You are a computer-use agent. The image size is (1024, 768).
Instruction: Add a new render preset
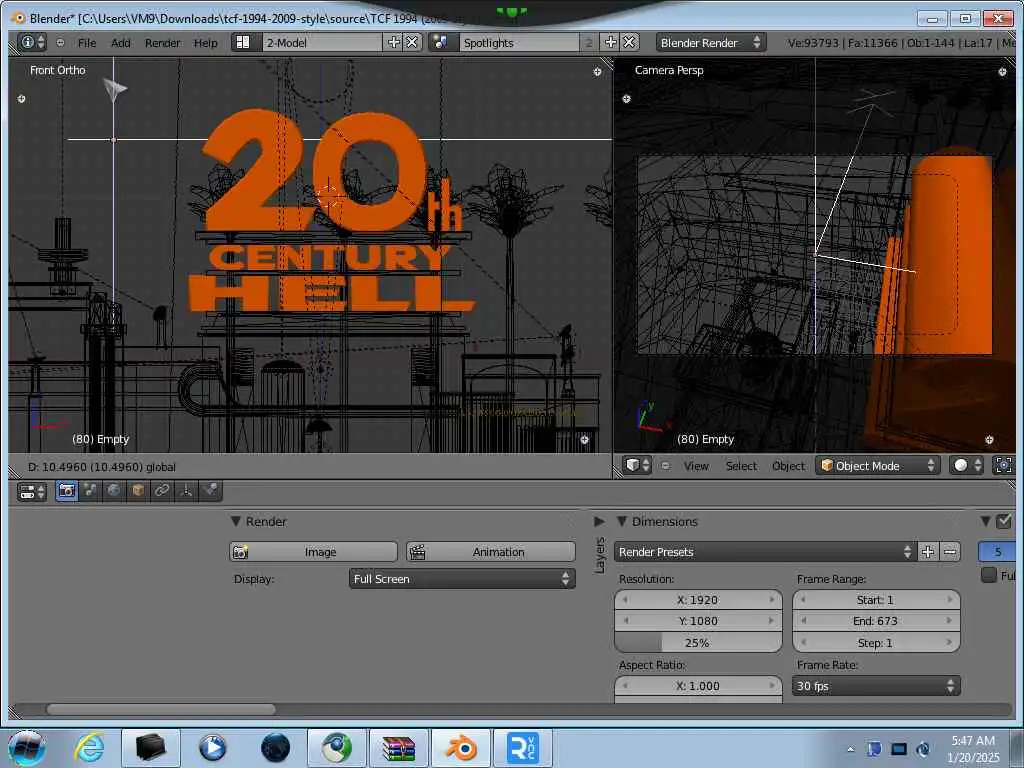coord(927,552)
